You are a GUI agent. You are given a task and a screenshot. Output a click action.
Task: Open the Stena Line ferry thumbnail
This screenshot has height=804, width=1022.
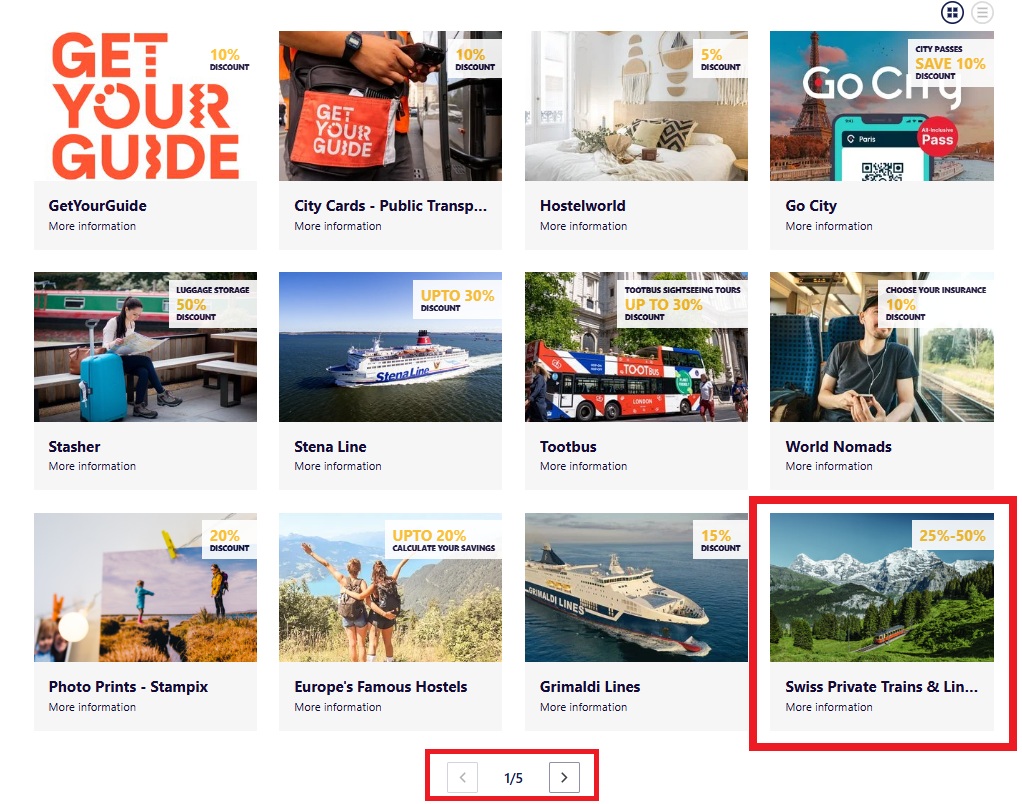tap(390, 347)
